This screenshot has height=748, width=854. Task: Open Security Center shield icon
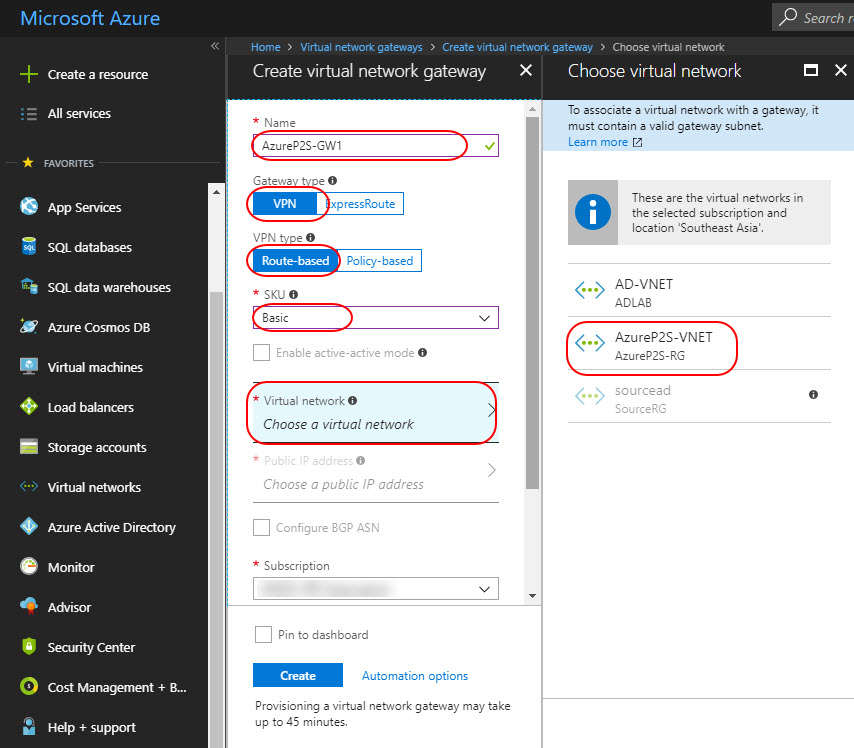29,646
